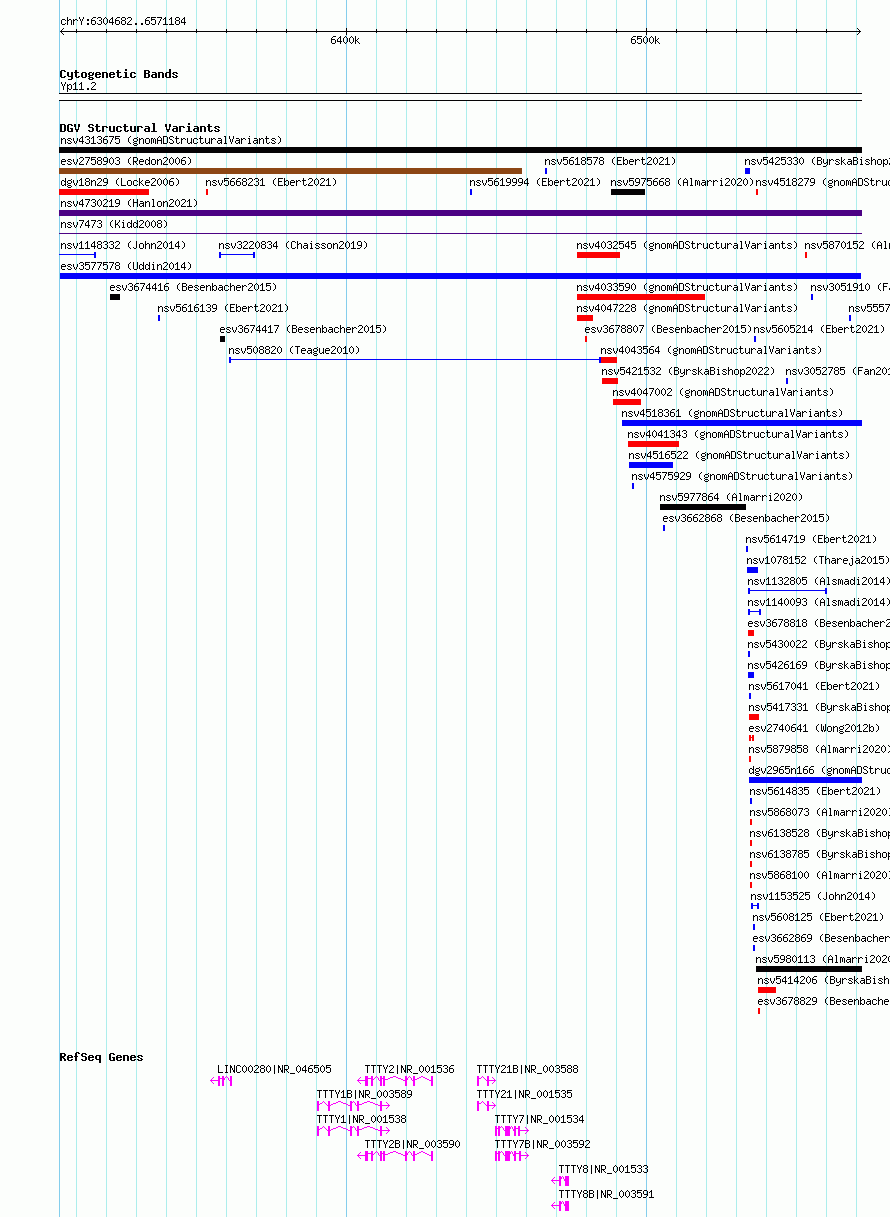Open variant nsv5618578 (Ebert2021) label

610,161
